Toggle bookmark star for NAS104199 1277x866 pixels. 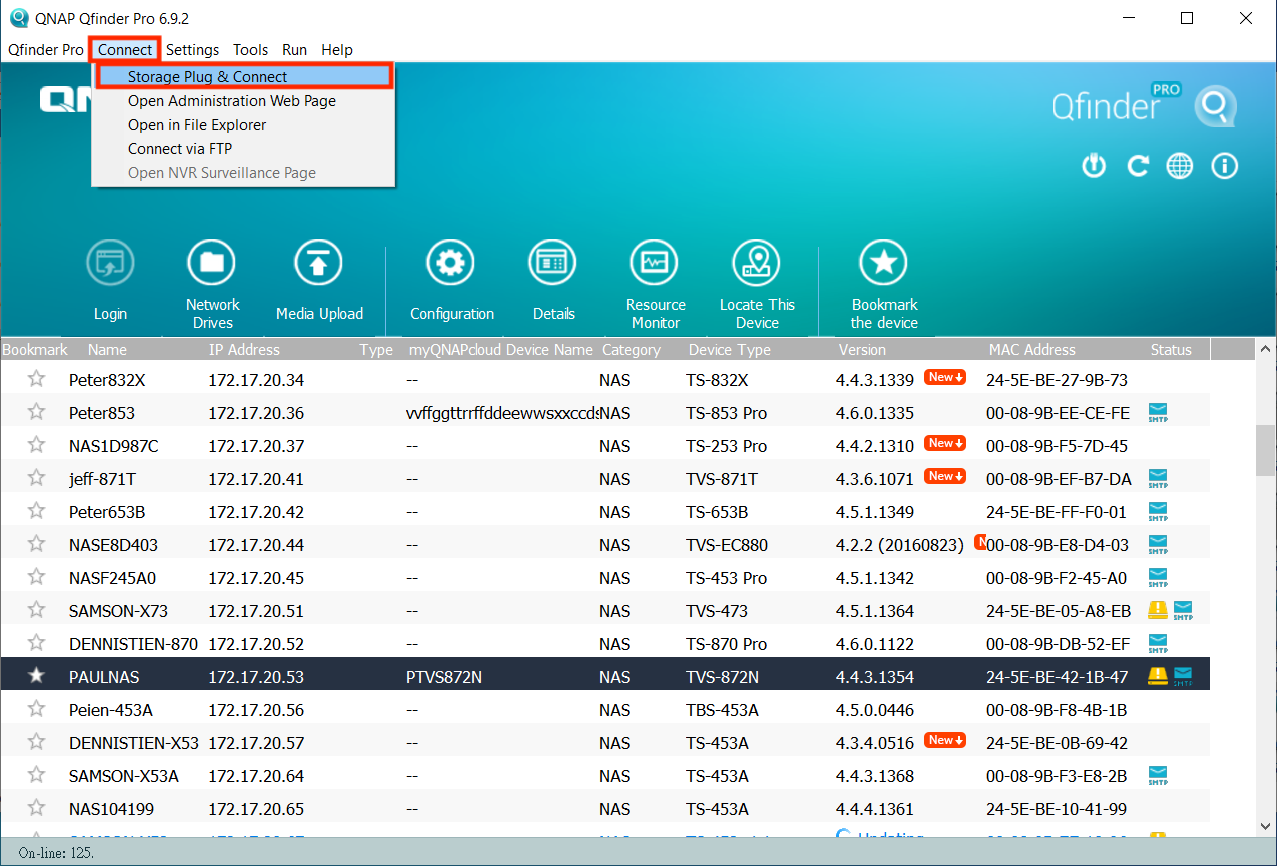[36, 808]
